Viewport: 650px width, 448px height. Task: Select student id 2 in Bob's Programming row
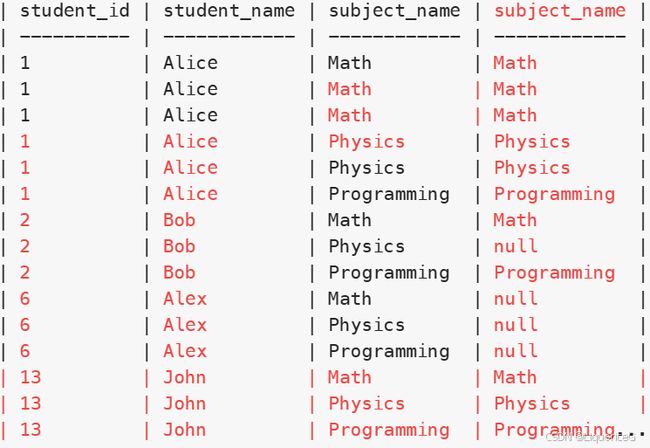tap(25, 272)
